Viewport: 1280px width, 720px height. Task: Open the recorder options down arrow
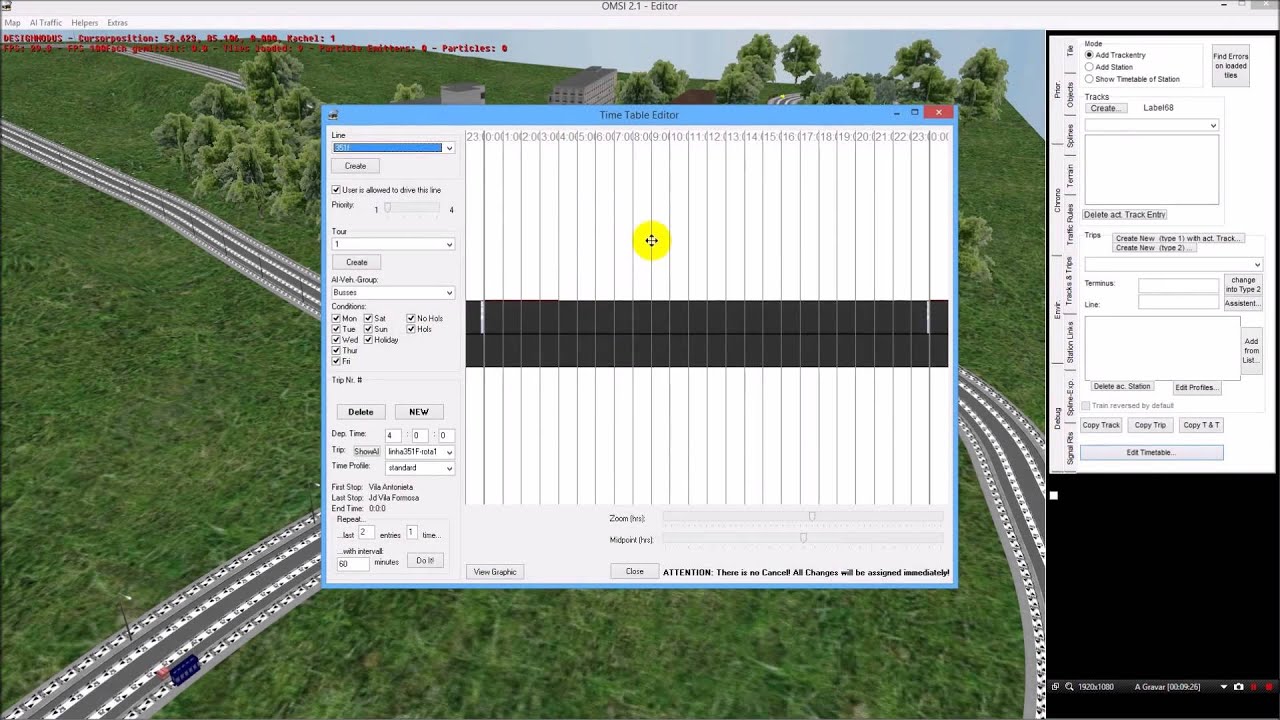click(x=1224, y=687)
